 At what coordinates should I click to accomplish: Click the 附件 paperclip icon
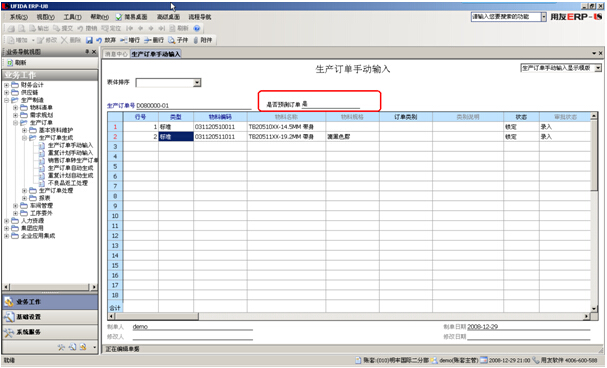(x=196, y=40)
